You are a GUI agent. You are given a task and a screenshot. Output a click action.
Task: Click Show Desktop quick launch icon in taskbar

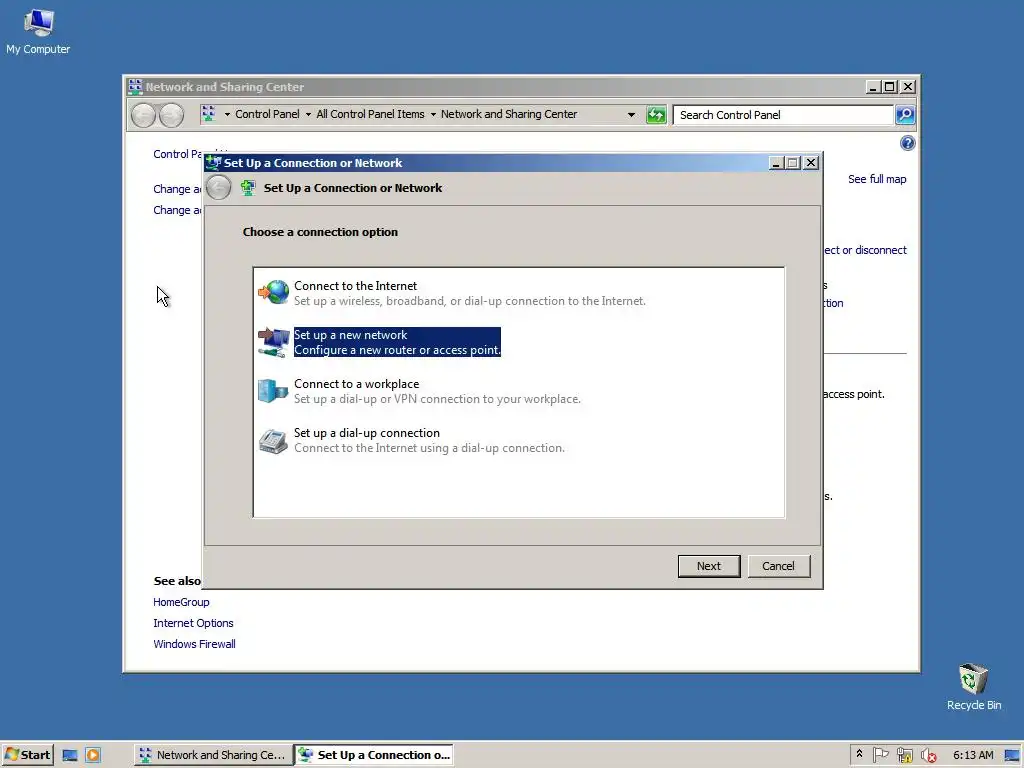pyautogui.click(x=70, y=756)
